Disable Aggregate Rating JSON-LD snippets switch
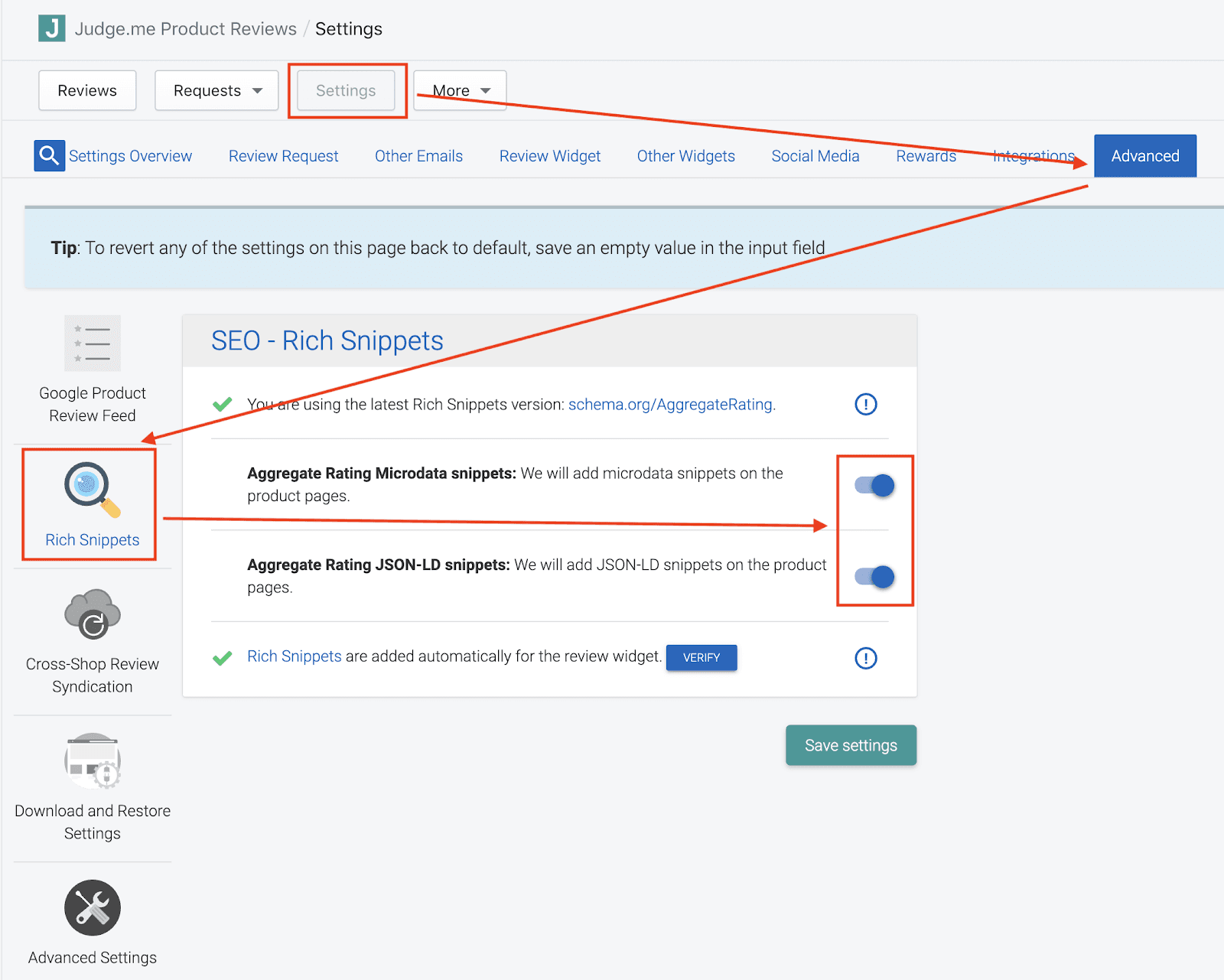 [x=874, y=577]
